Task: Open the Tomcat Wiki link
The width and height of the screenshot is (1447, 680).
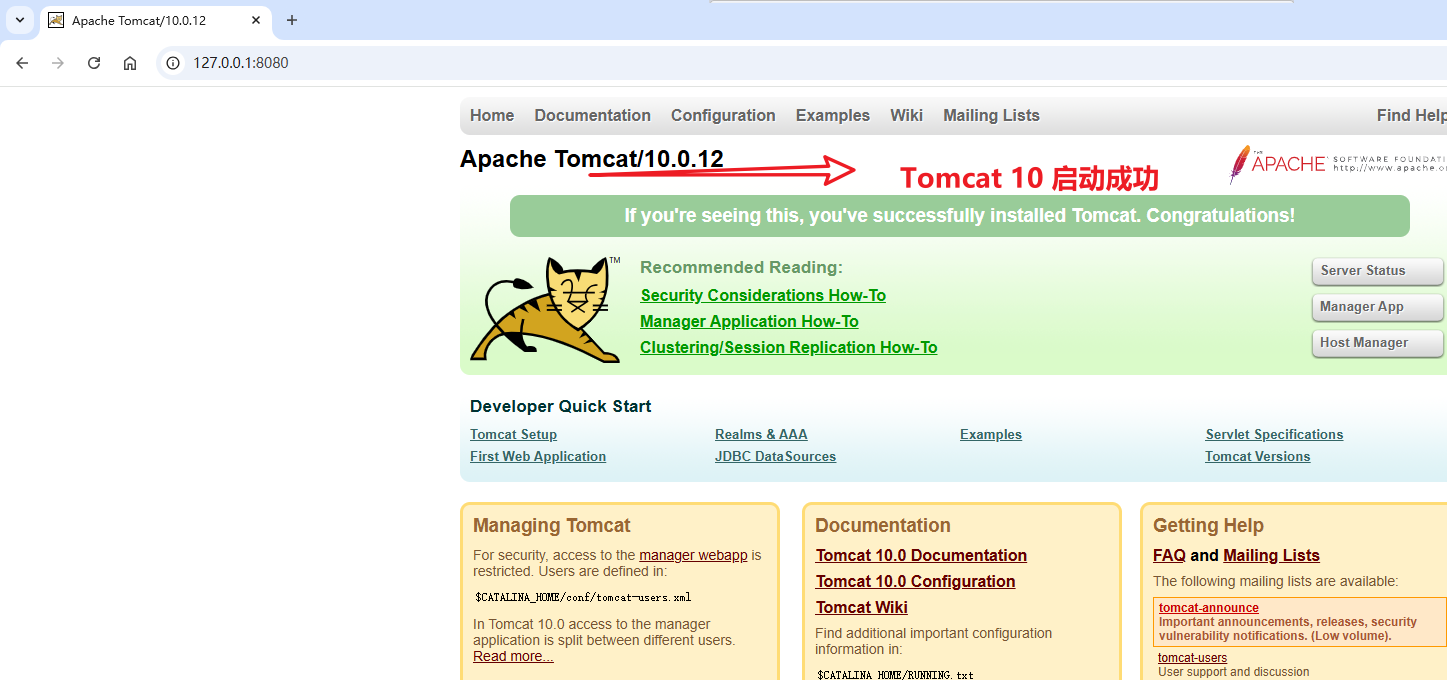Action: pyautogui.click(x=861, y=607)
